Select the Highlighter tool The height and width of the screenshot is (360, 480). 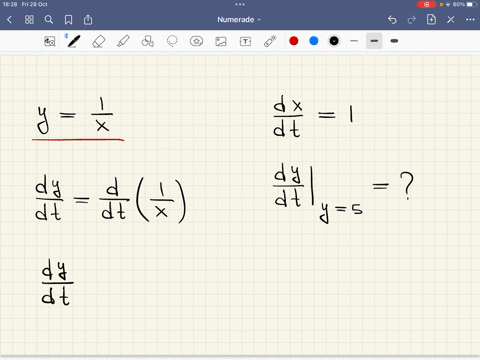(x=123, y=41)
